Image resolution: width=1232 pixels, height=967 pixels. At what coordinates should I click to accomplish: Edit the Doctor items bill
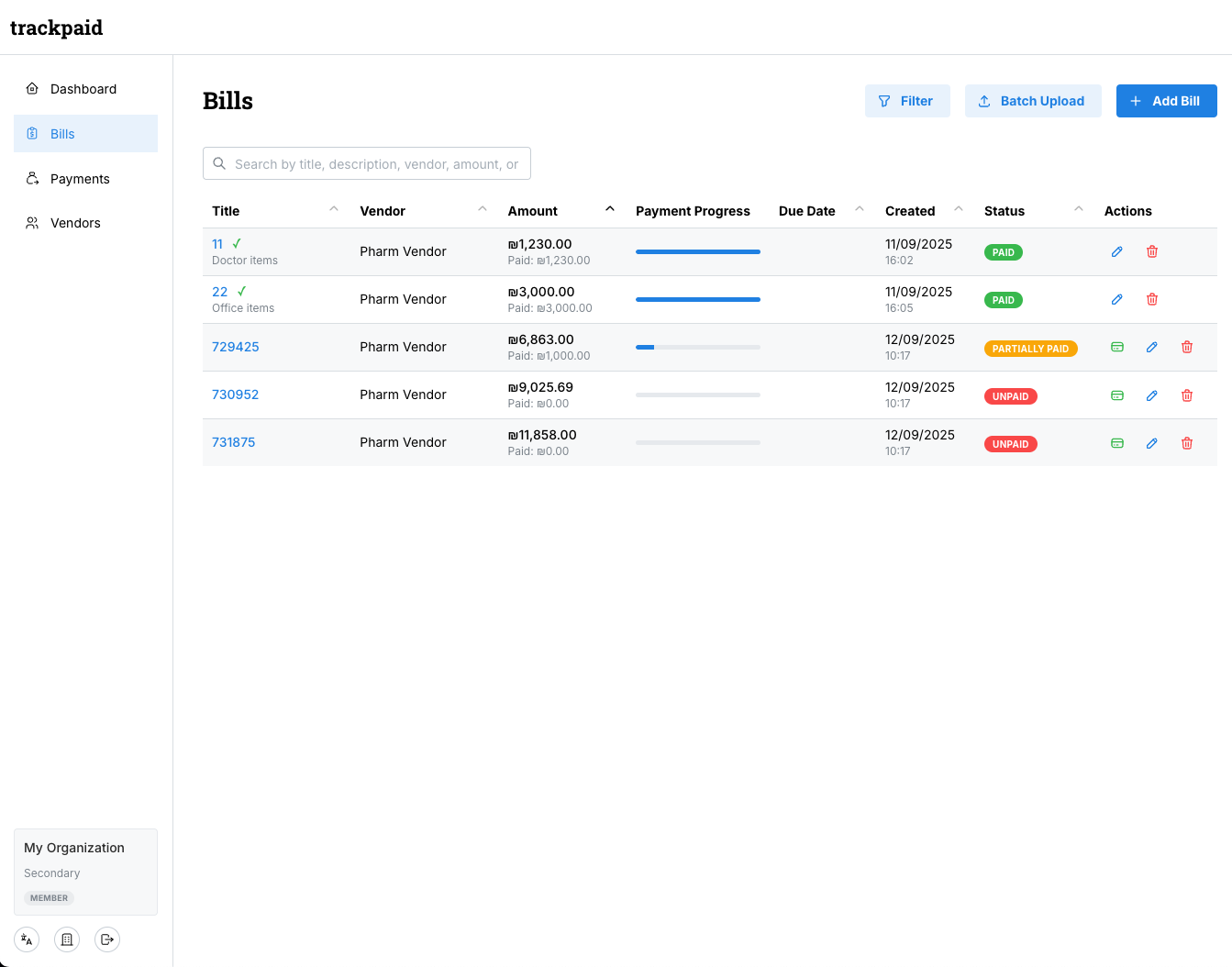1116,250
